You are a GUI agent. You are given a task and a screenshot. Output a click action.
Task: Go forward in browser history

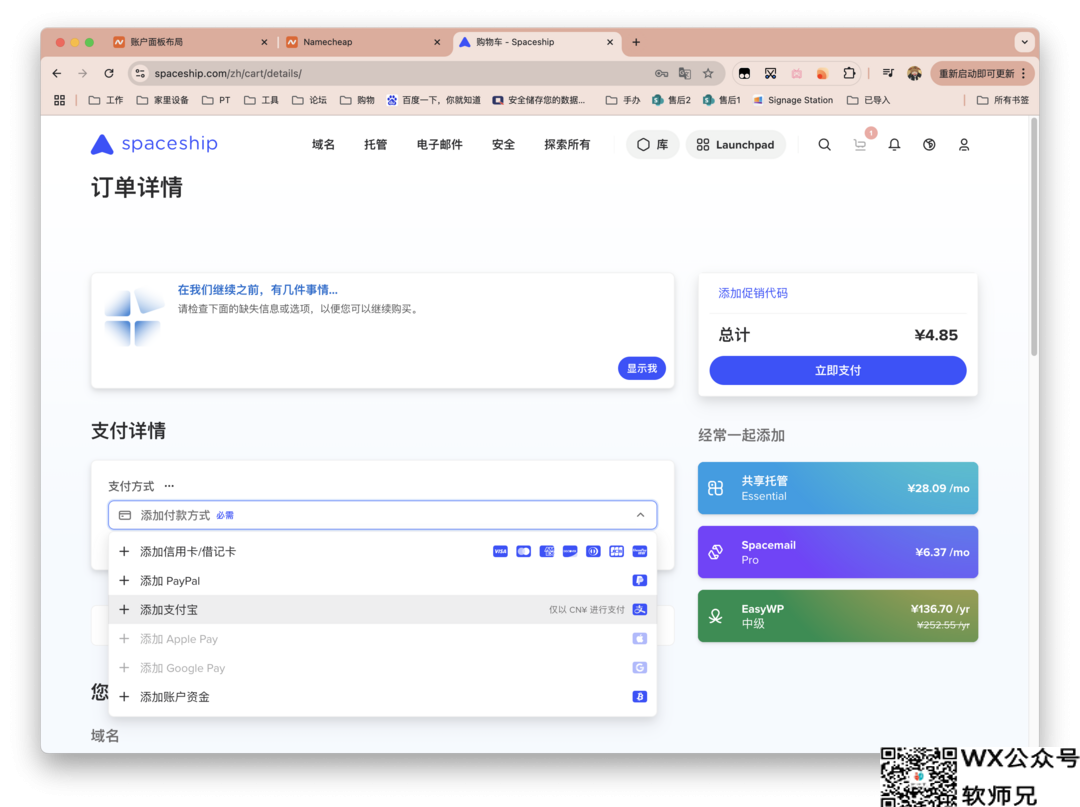click(x=83, y=73)
